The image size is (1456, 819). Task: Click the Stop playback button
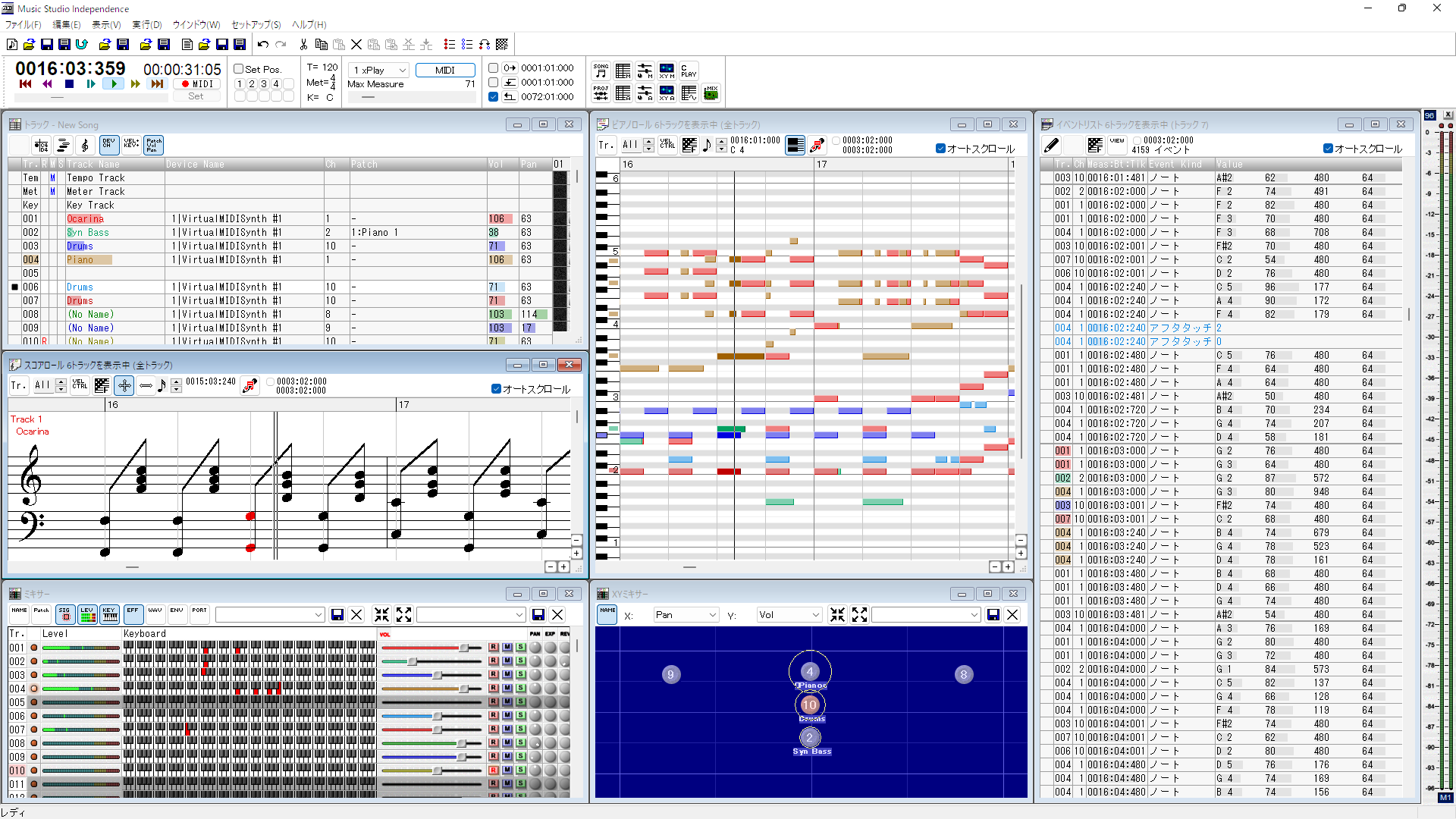(69, 84)
